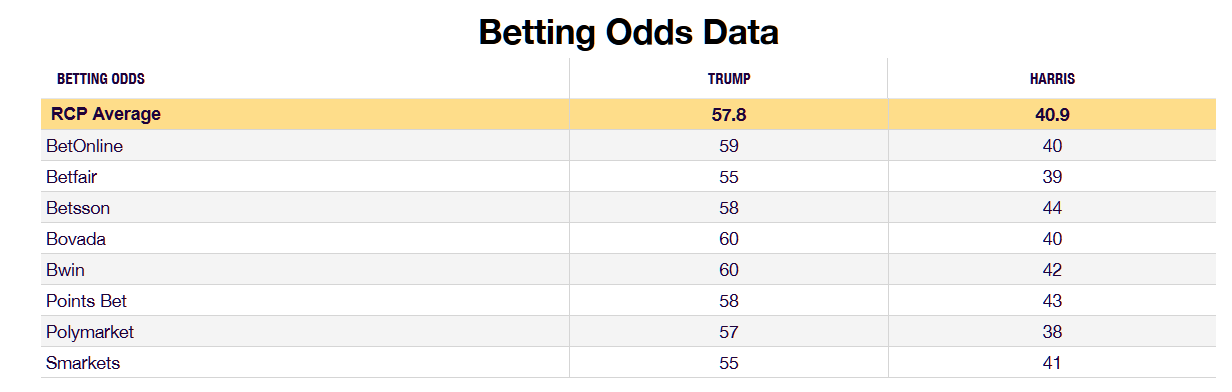The height and width of the screenshot is (392, 1232).
Task: Open the Bwin row link
Action: (65, 270)
